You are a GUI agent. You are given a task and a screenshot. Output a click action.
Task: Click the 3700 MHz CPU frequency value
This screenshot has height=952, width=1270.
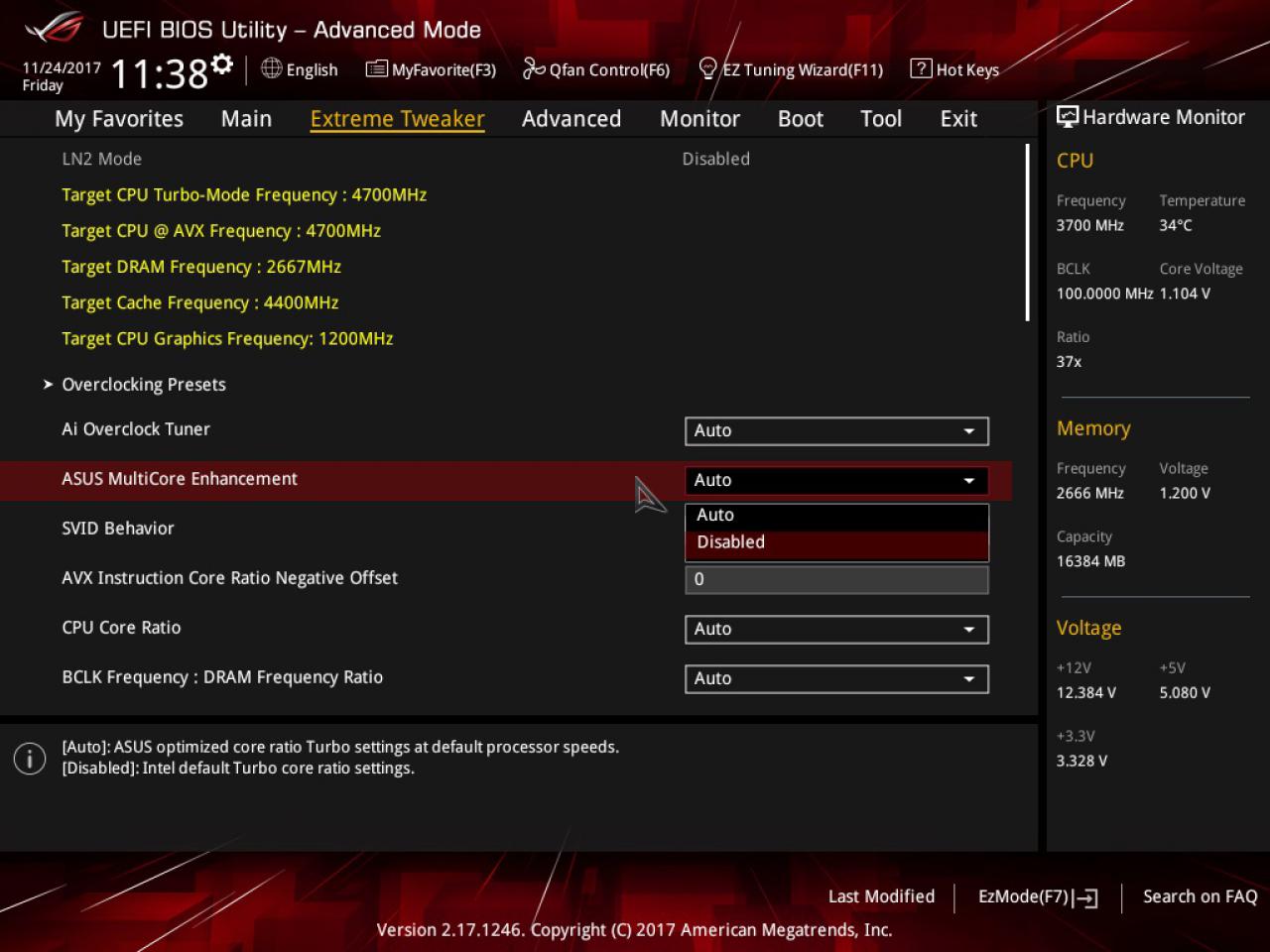(1090, 225)
